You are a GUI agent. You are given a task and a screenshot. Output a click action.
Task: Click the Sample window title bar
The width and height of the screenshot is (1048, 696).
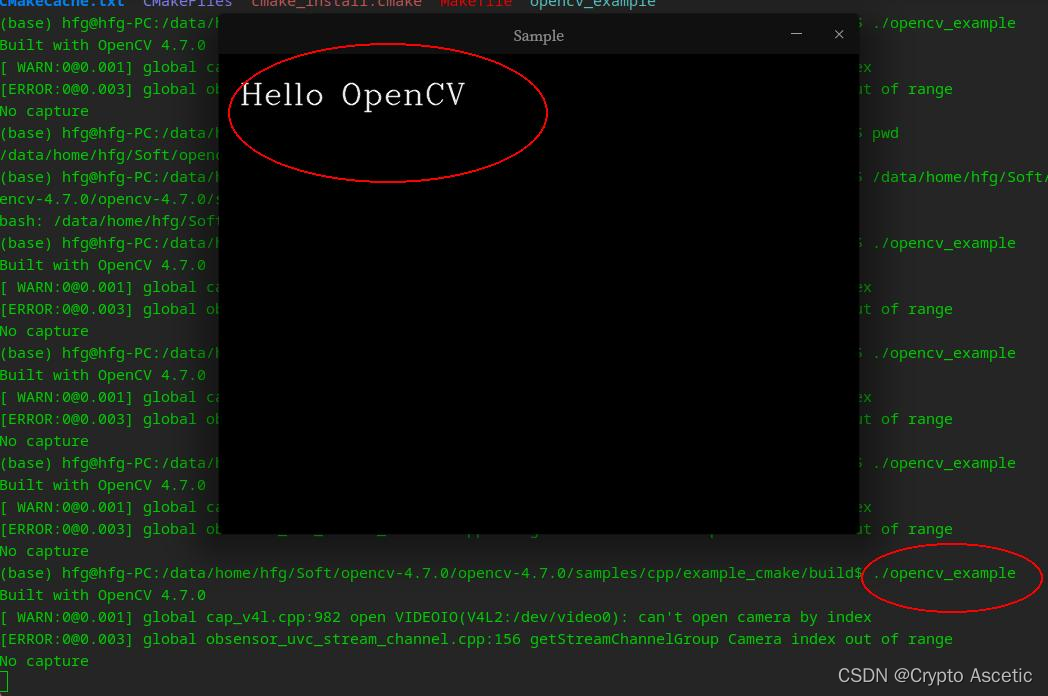tap(539, 34)
